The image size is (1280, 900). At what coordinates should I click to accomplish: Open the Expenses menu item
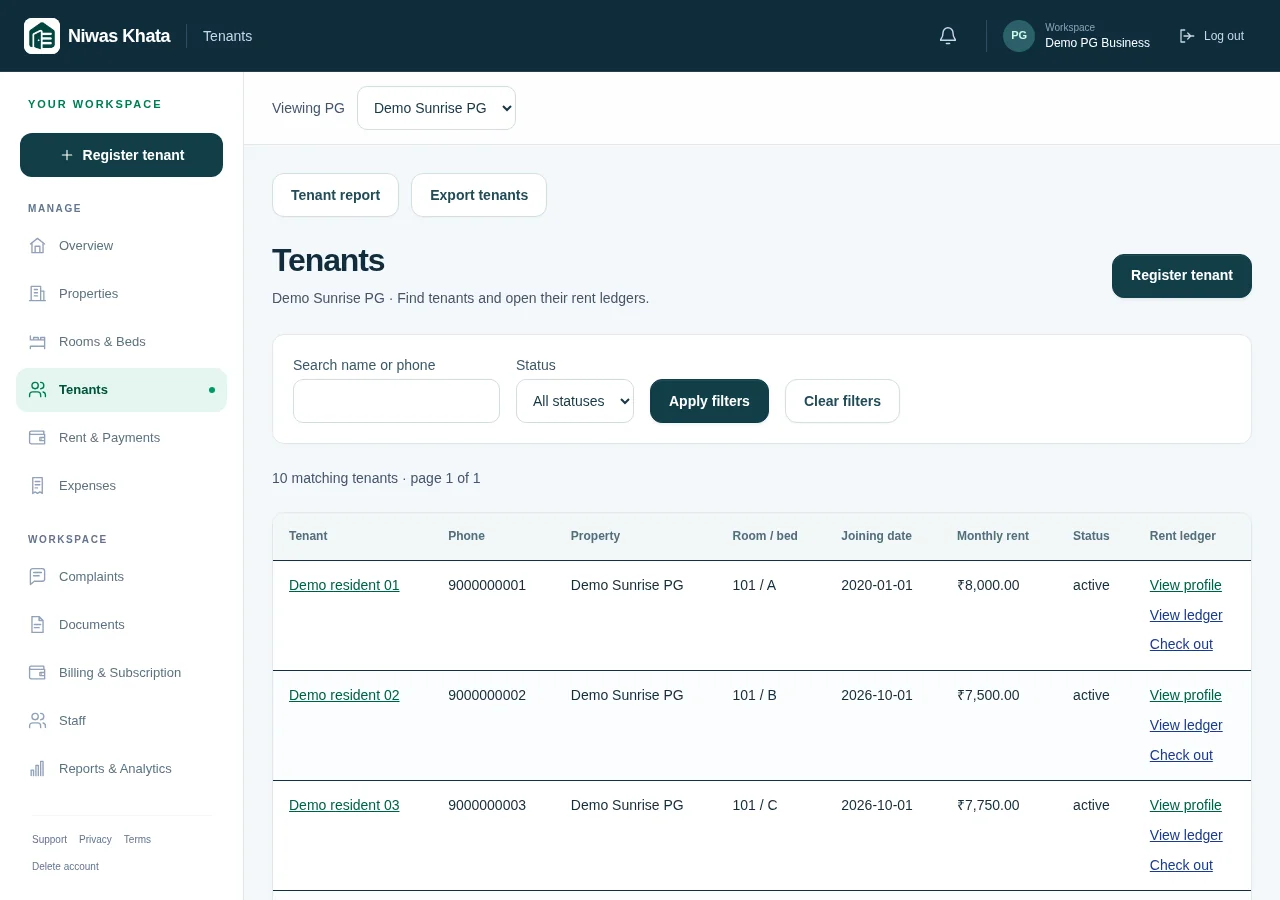coord(121,485)
